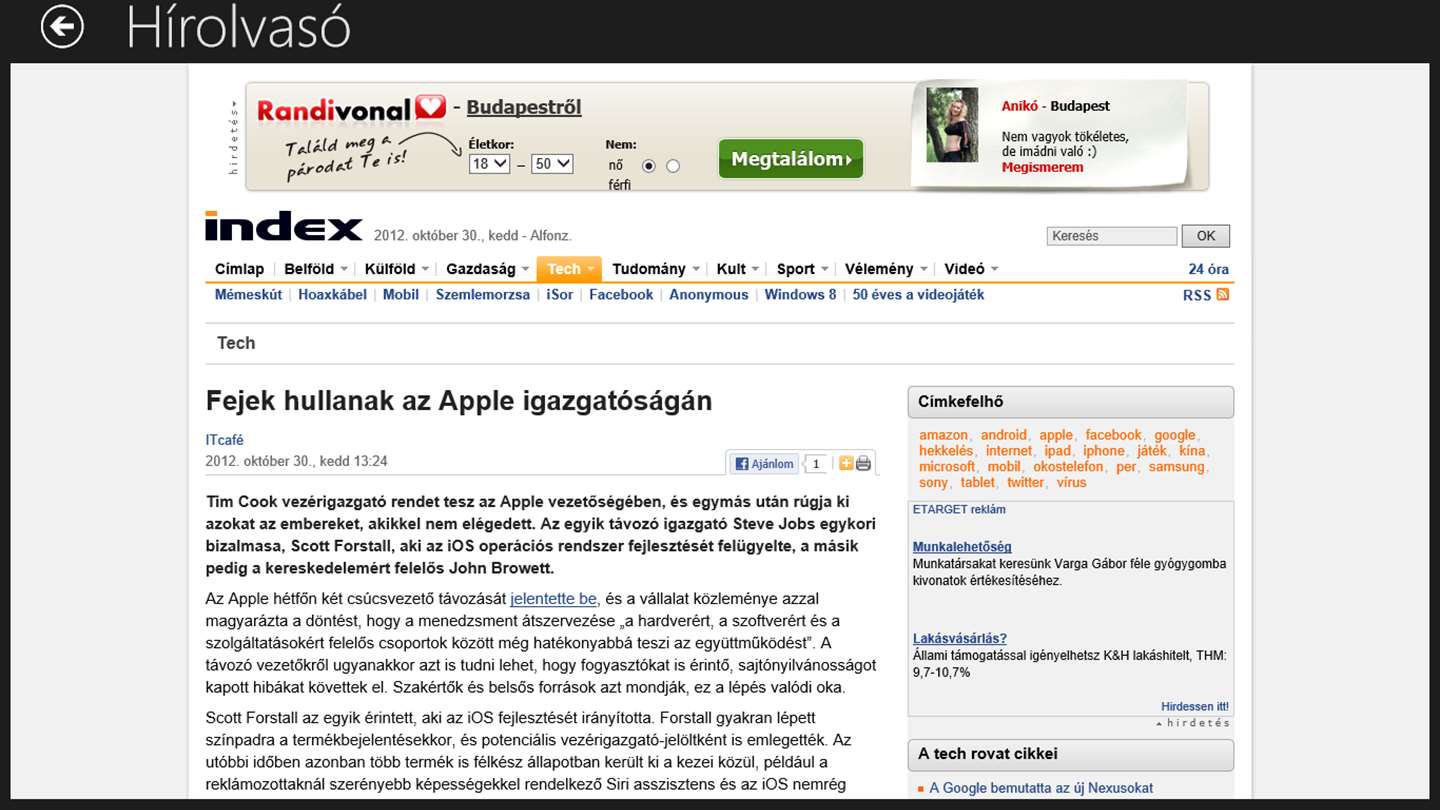This screenshot has width=1440, height=810.
Task: Expand the arrow beside Tudomány
Action: point(696,269)
